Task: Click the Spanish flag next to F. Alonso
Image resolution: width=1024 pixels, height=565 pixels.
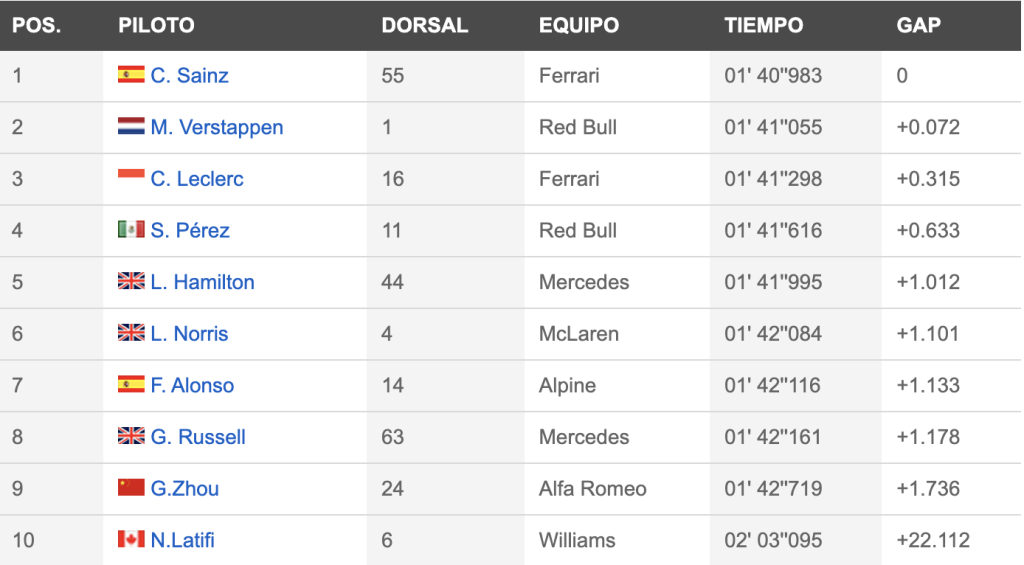Action: point(131,383)
